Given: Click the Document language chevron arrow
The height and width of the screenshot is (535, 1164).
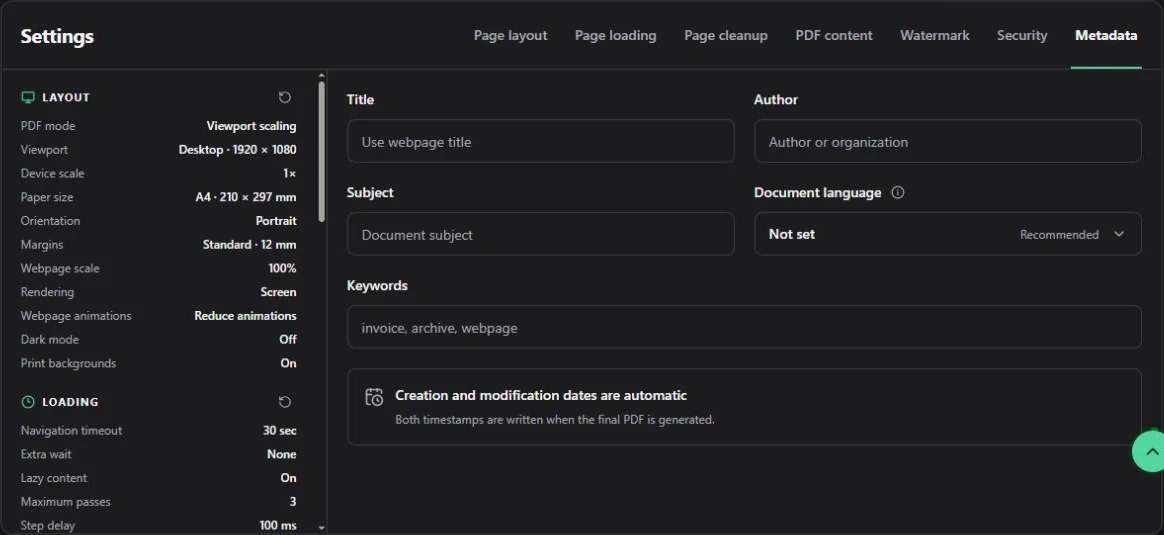Looking at the screenshot, I should tap(1119, 234).
